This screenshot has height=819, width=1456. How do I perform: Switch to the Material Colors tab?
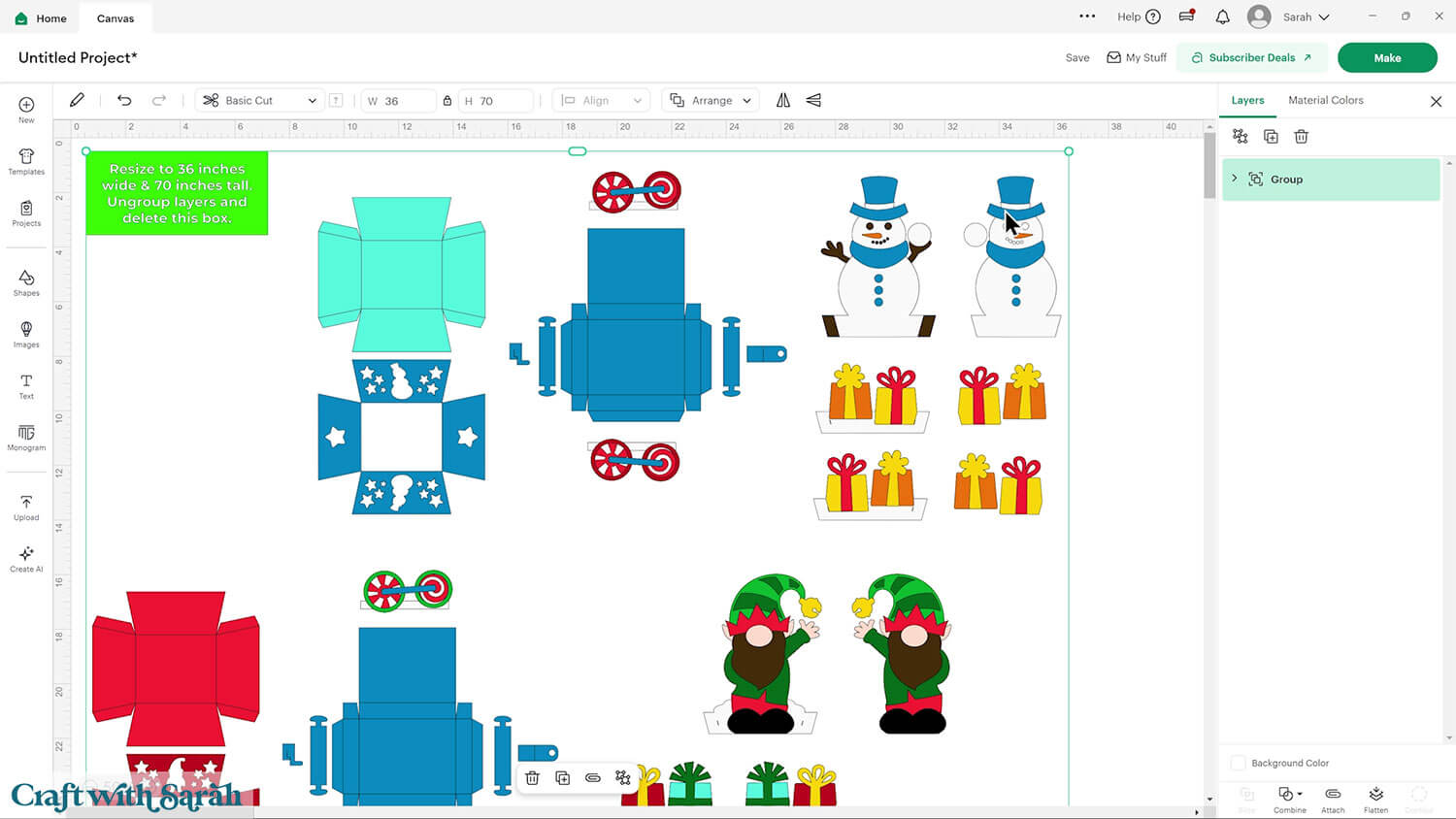point(1325,100)
